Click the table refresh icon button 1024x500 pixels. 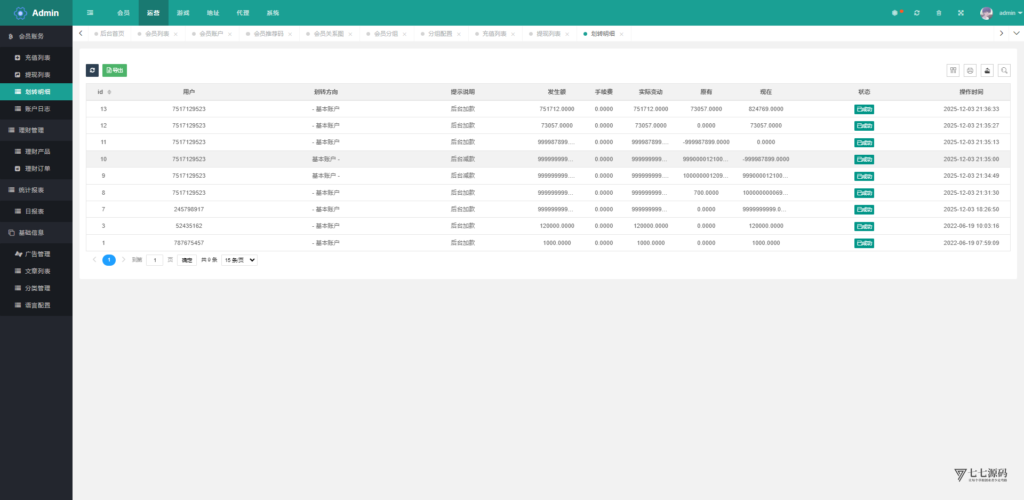tap(92, 71)
